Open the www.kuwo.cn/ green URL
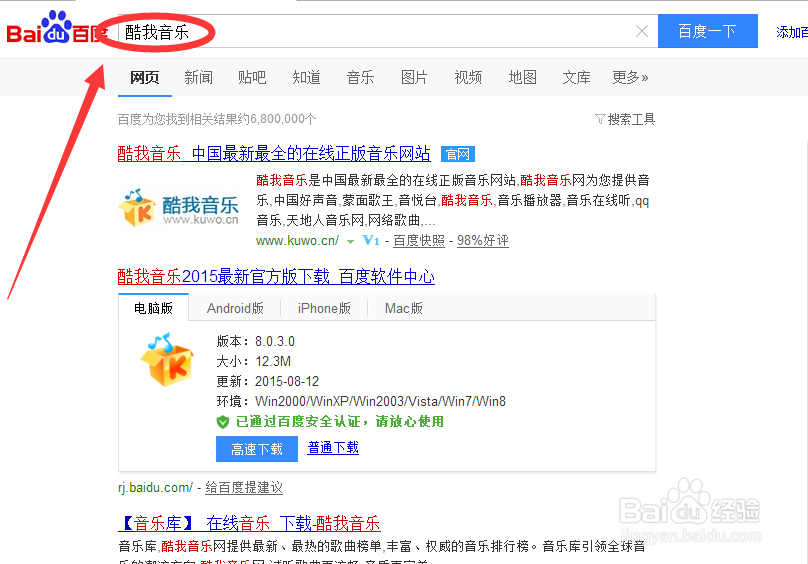 click(297, 241)
